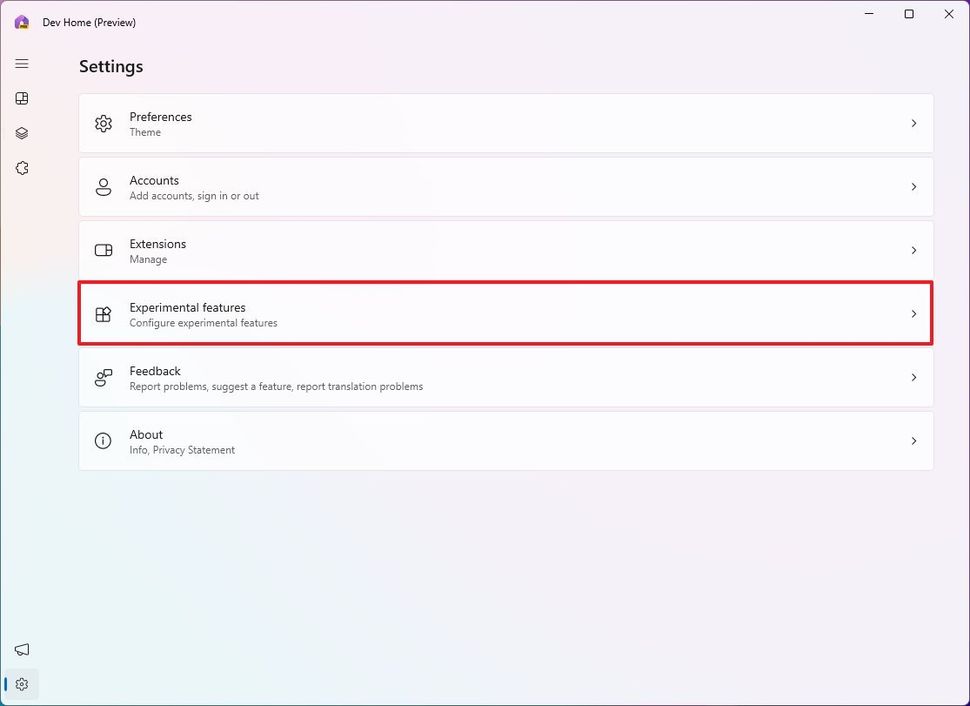Expand the Accounts row chevron
Image resolution: width=970 pixels, height=706 pixels.
[x=913, y=187]
